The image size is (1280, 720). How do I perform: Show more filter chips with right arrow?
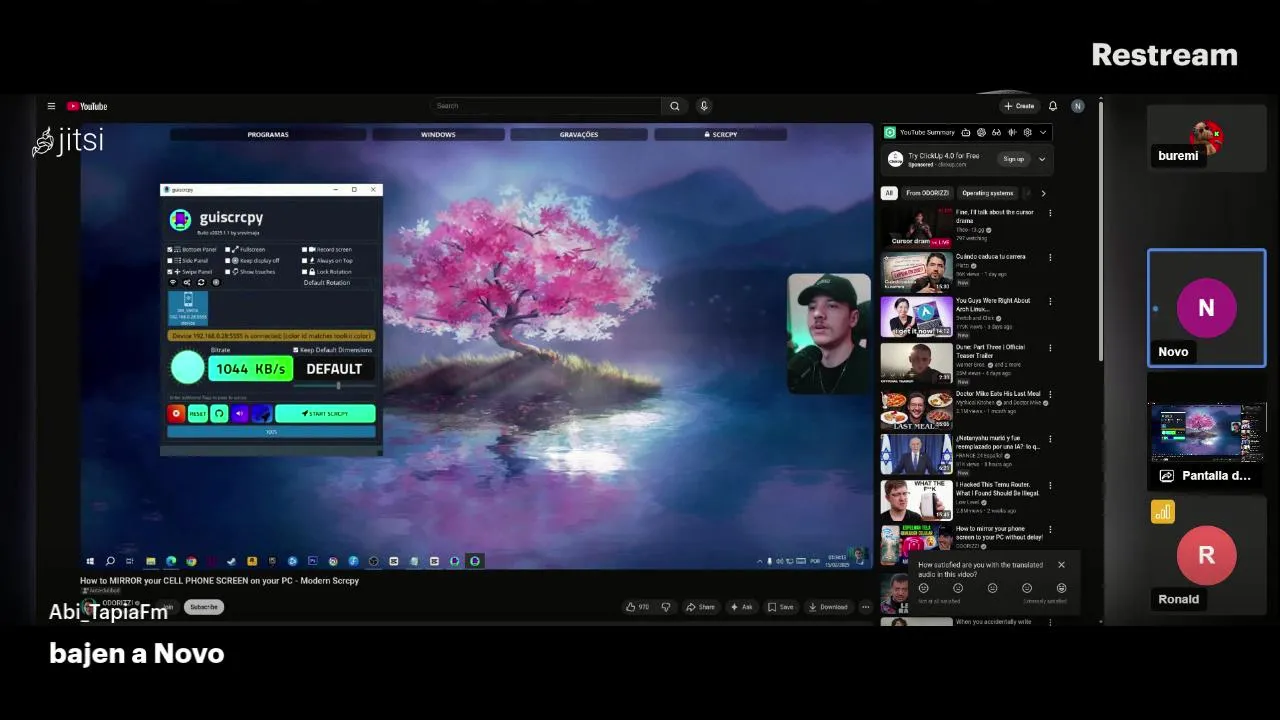coord(1043,193)
